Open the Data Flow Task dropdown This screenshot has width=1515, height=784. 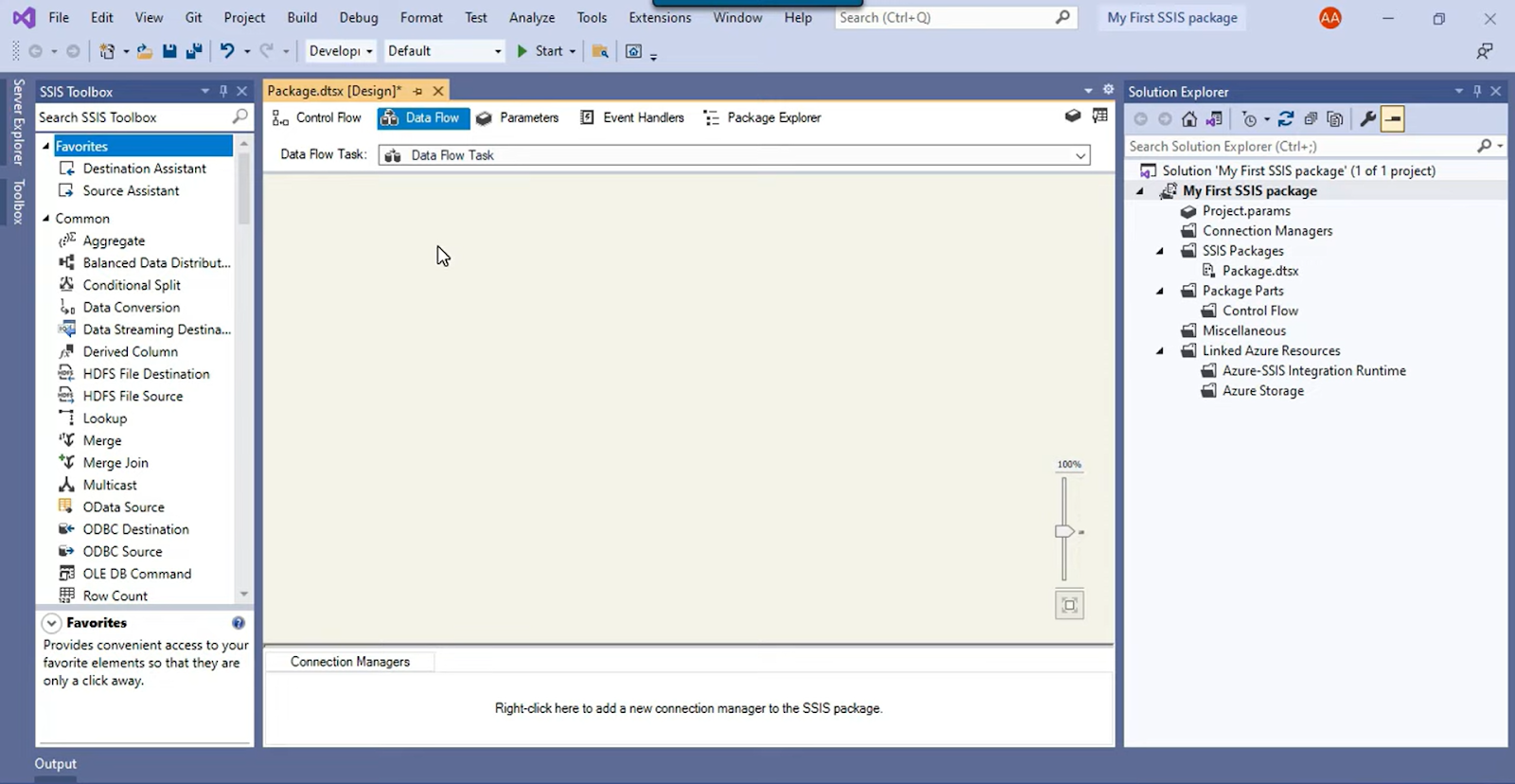1080,155
